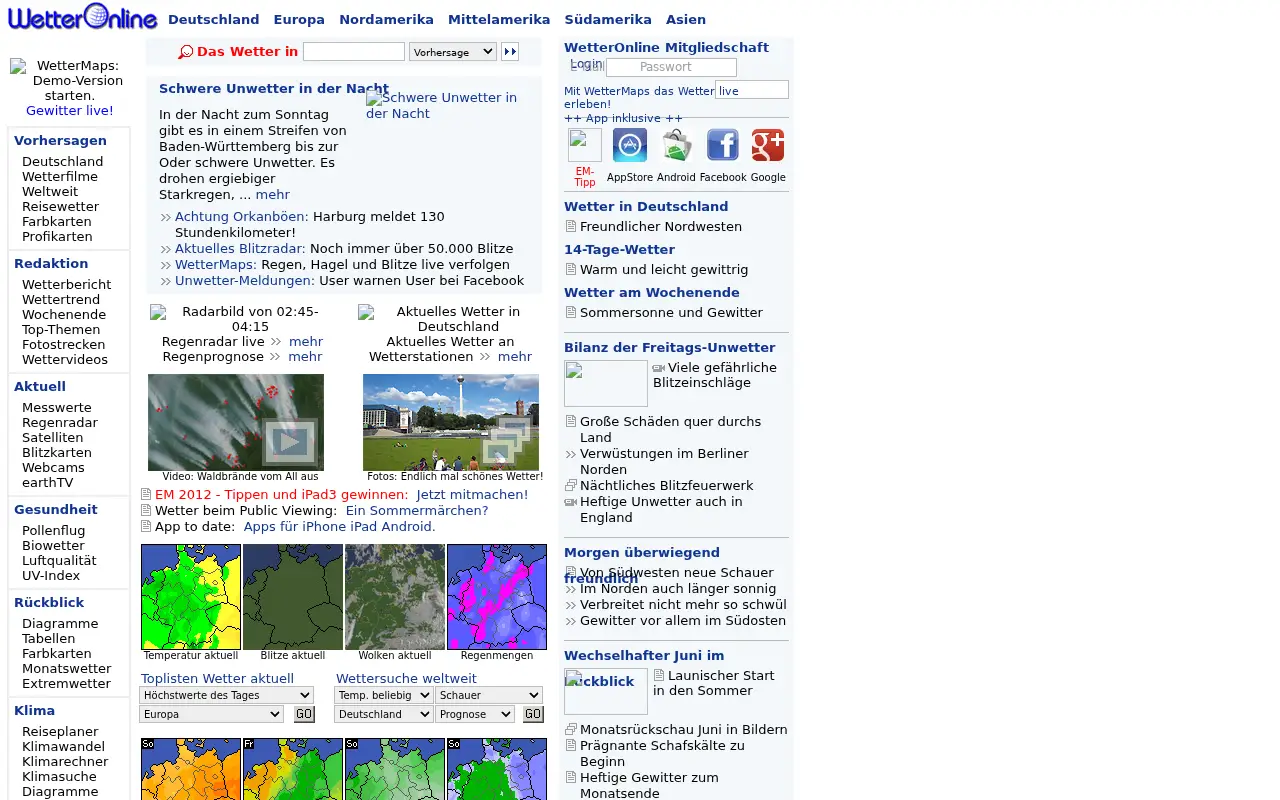Focus the Das Wetter in search field
Screen dimensions: 1280x800
pos(354,51)
